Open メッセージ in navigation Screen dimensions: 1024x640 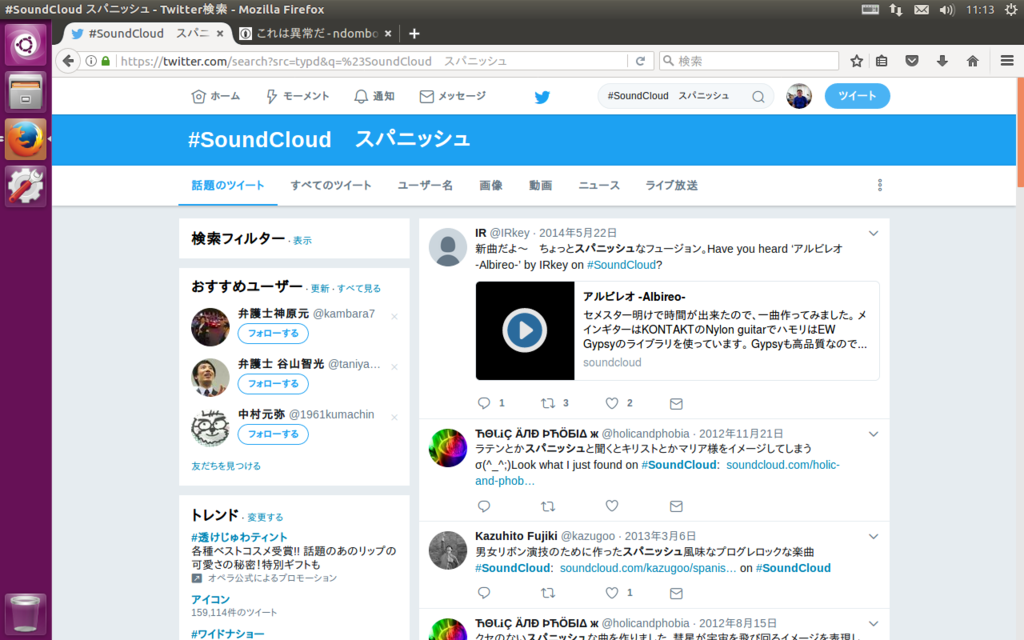point(453,96)
